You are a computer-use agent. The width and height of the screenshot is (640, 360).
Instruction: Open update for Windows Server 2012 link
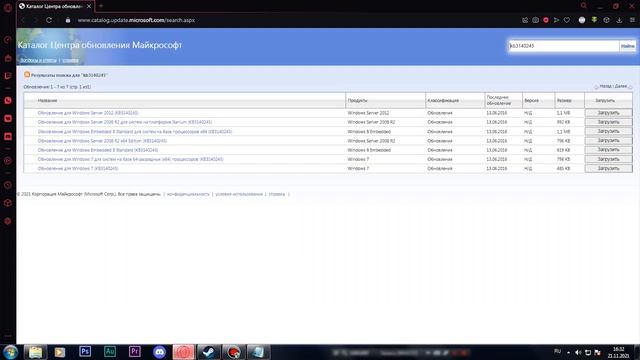coord(88,113)
